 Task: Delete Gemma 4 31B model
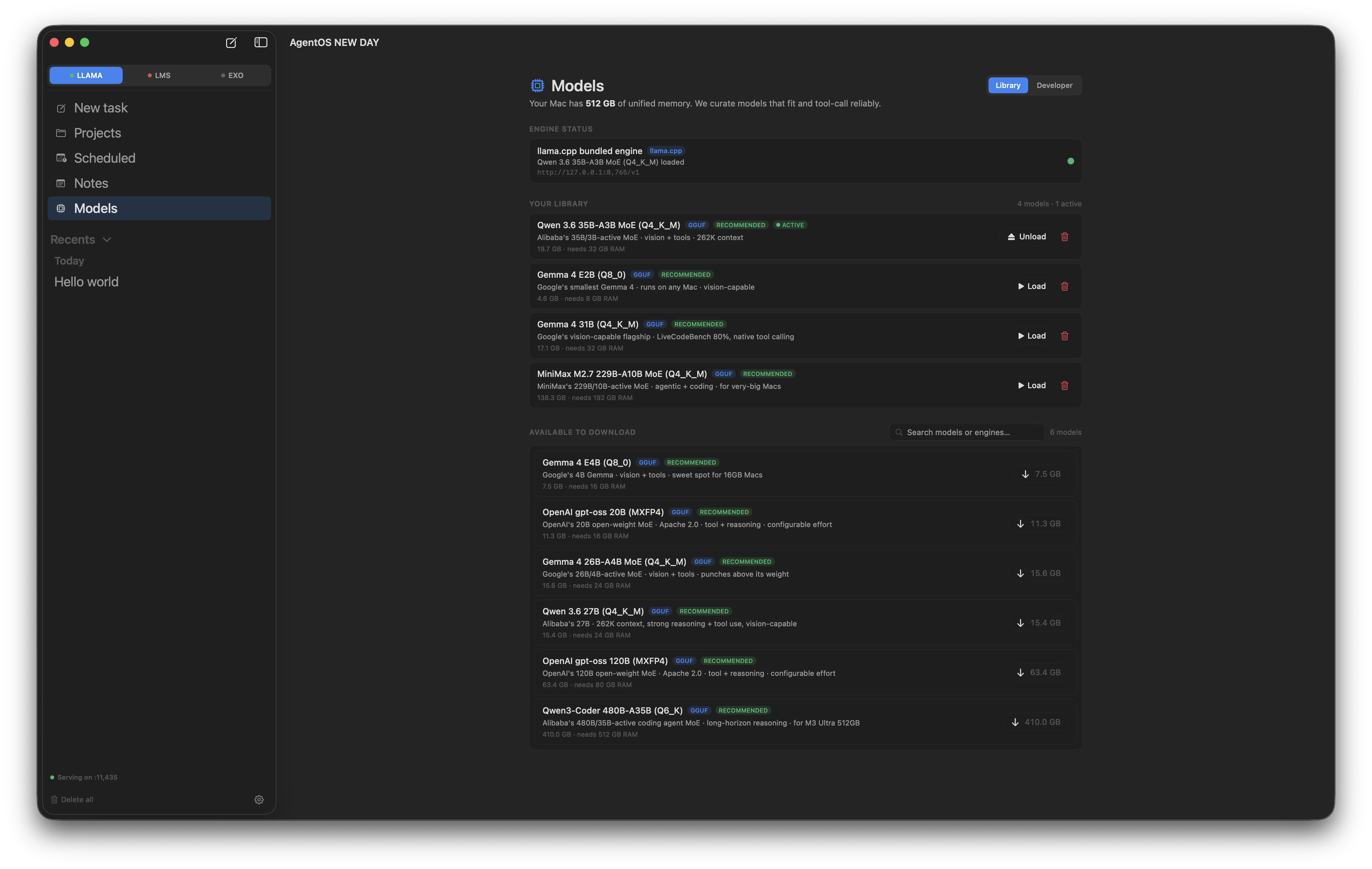pos(1064,336)
